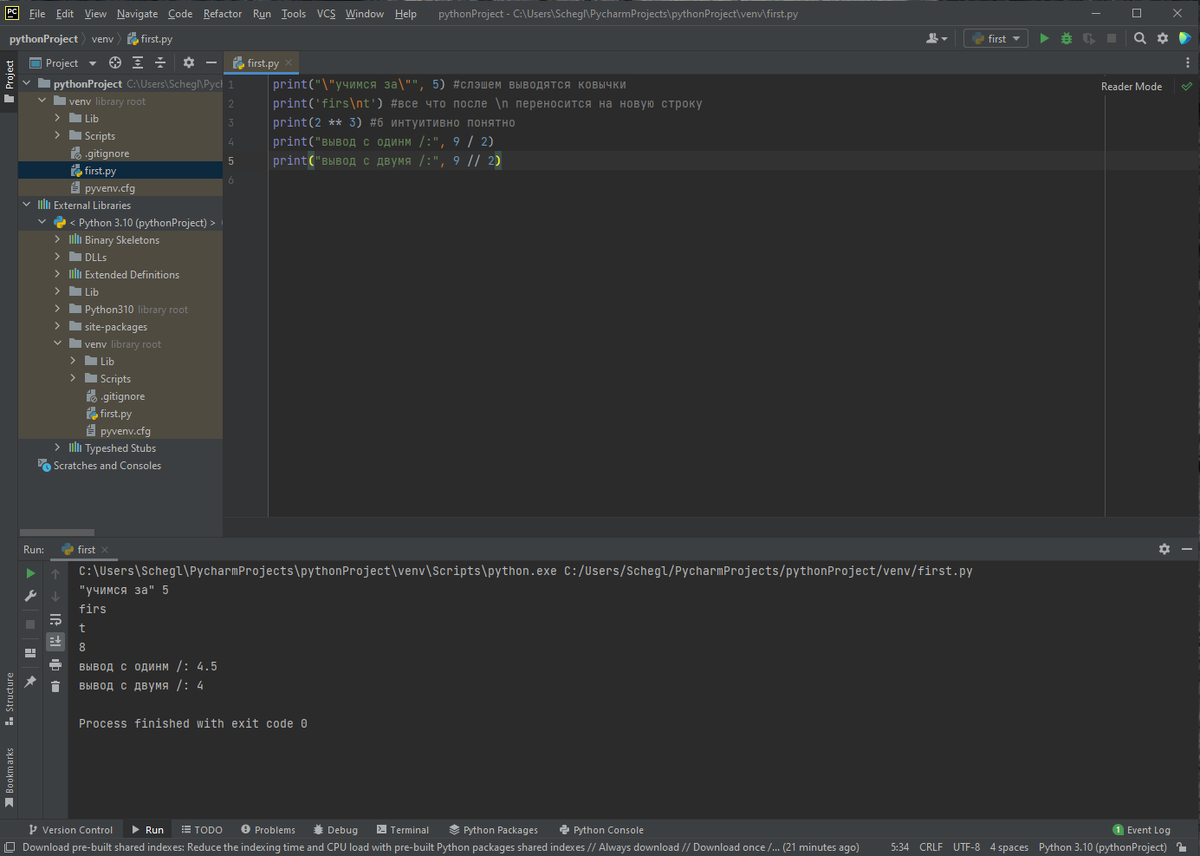Click horizontal scrollbar of Project panel
Image resolution: width=1200 pixels, height=856 pixels.
(57, 532)
